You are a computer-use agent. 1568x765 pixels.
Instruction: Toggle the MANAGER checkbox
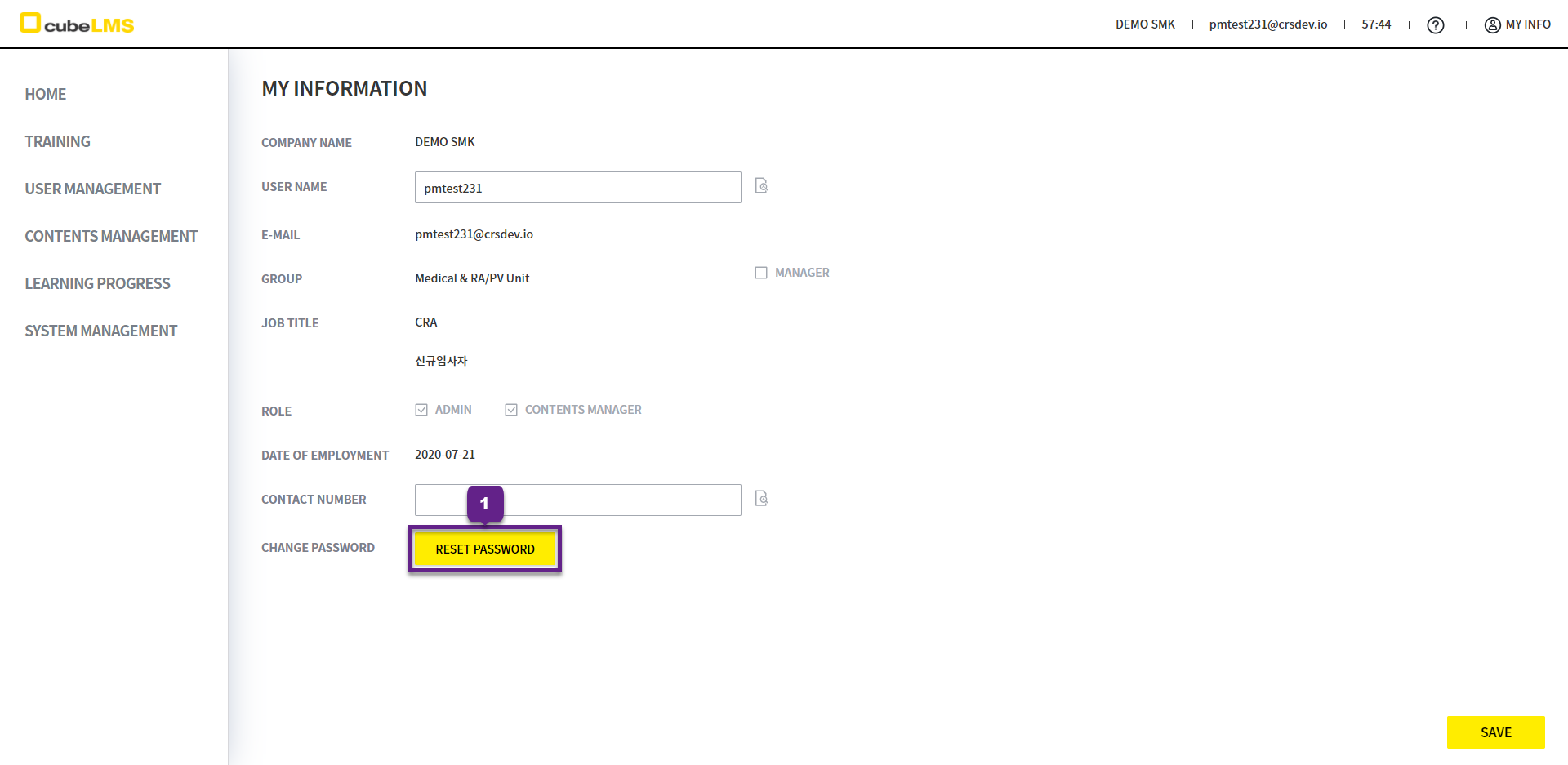click(761, 273)
